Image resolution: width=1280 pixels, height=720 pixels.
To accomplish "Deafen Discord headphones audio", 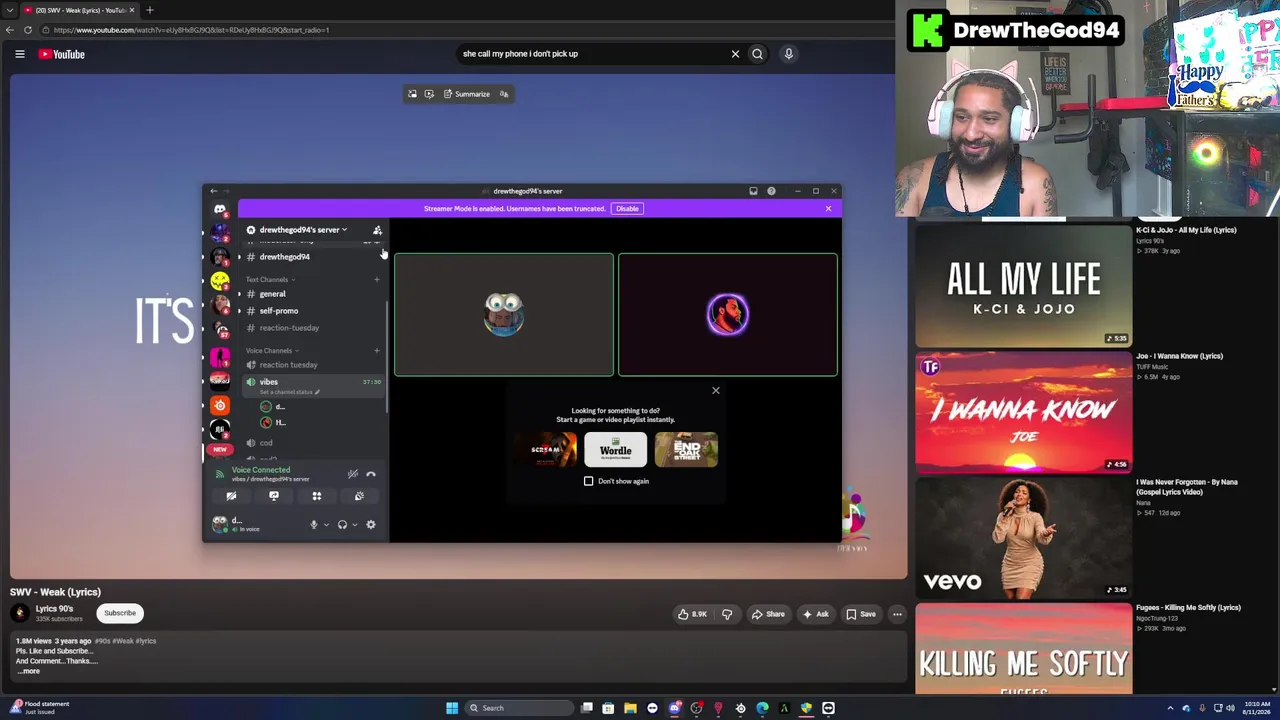I will pos(342,524).
